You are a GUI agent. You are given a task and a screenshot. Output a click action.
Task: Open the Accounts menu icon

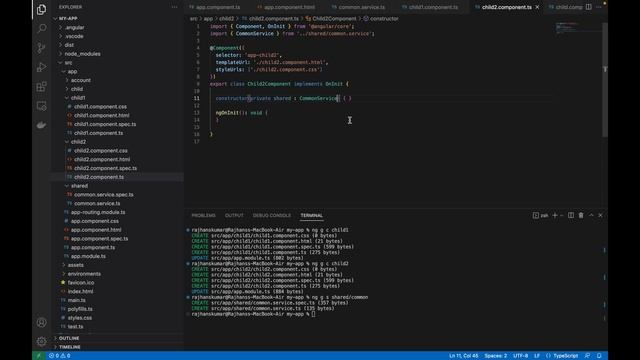click(41, 322)
